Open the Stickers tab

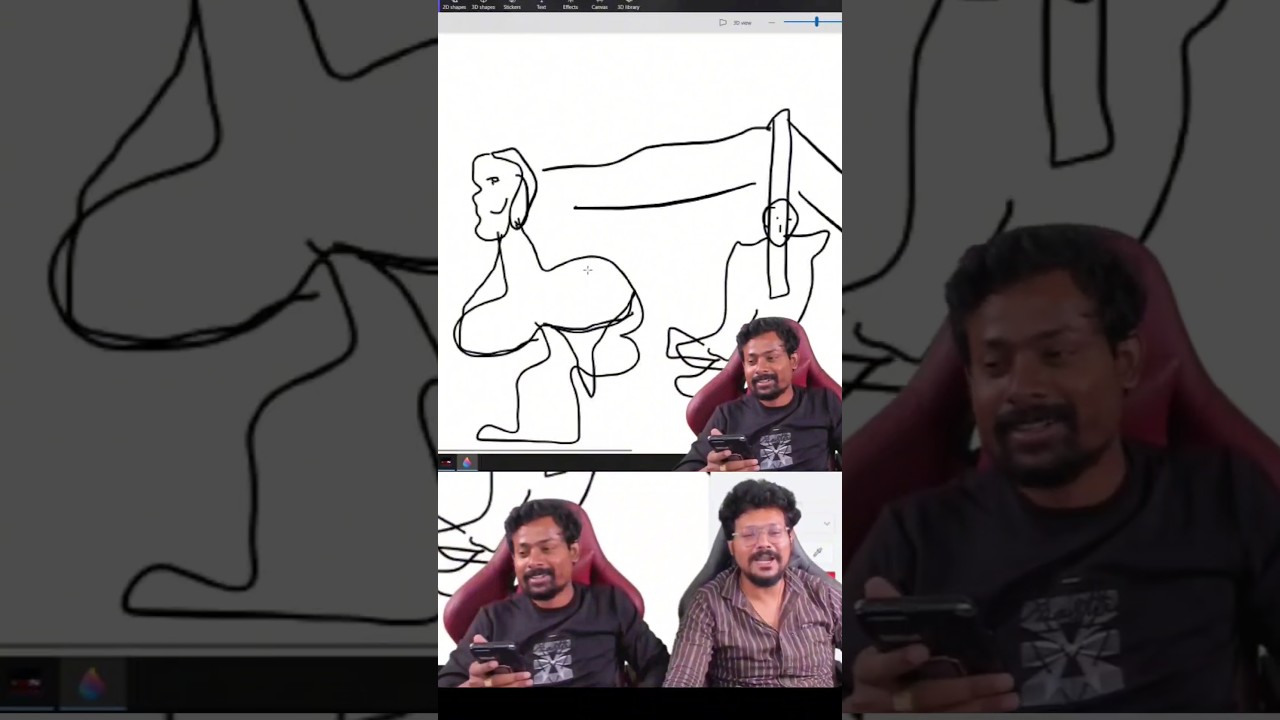pyautogui.click(x=512, y=6)
